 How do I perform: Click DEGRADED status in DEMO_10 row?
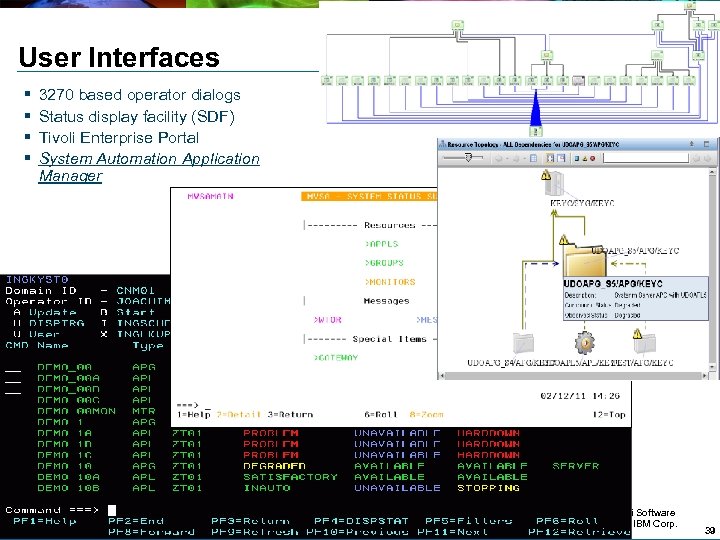(274, 466)
